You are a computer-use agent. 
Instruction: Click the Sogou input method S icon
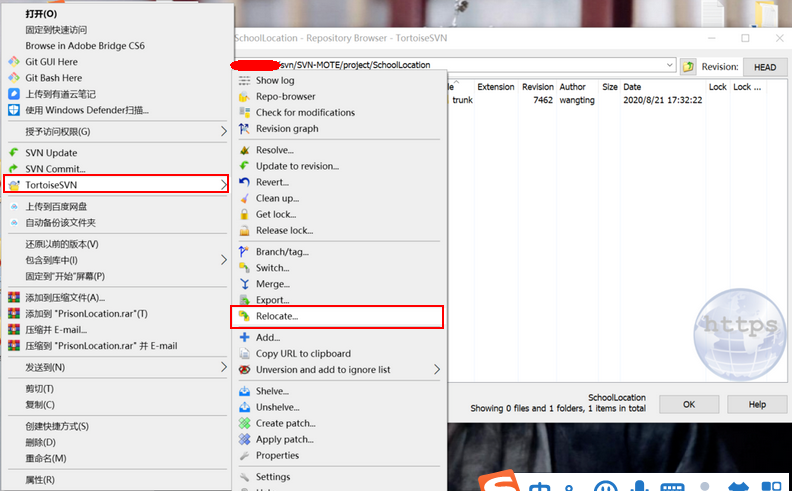point(499,481)
